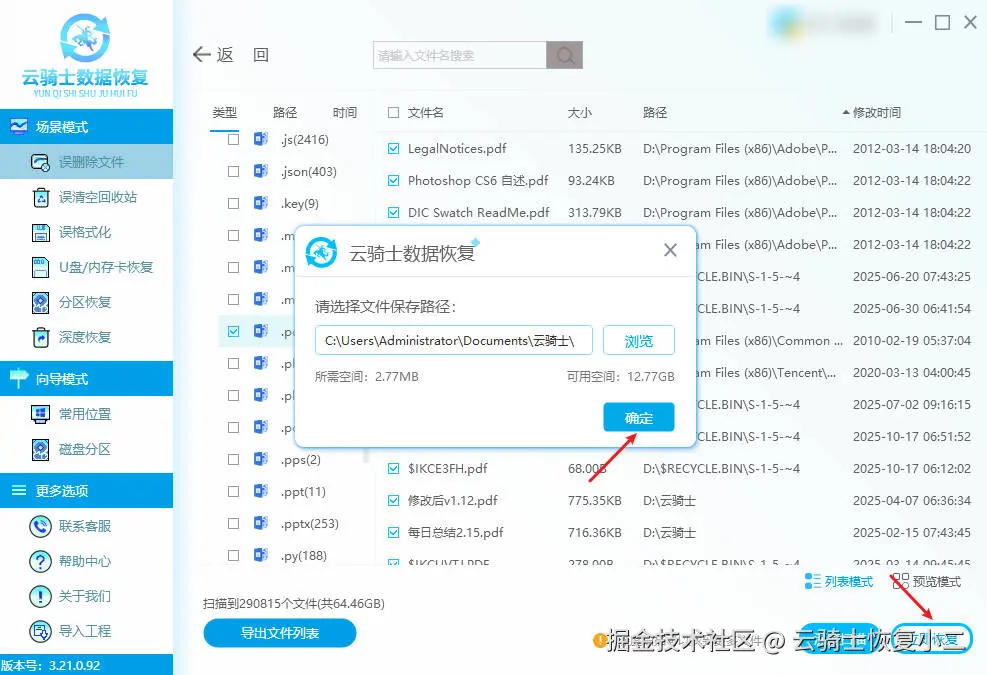
Task: Switch to the 路径 tab
Action: (x=285, y=113)
